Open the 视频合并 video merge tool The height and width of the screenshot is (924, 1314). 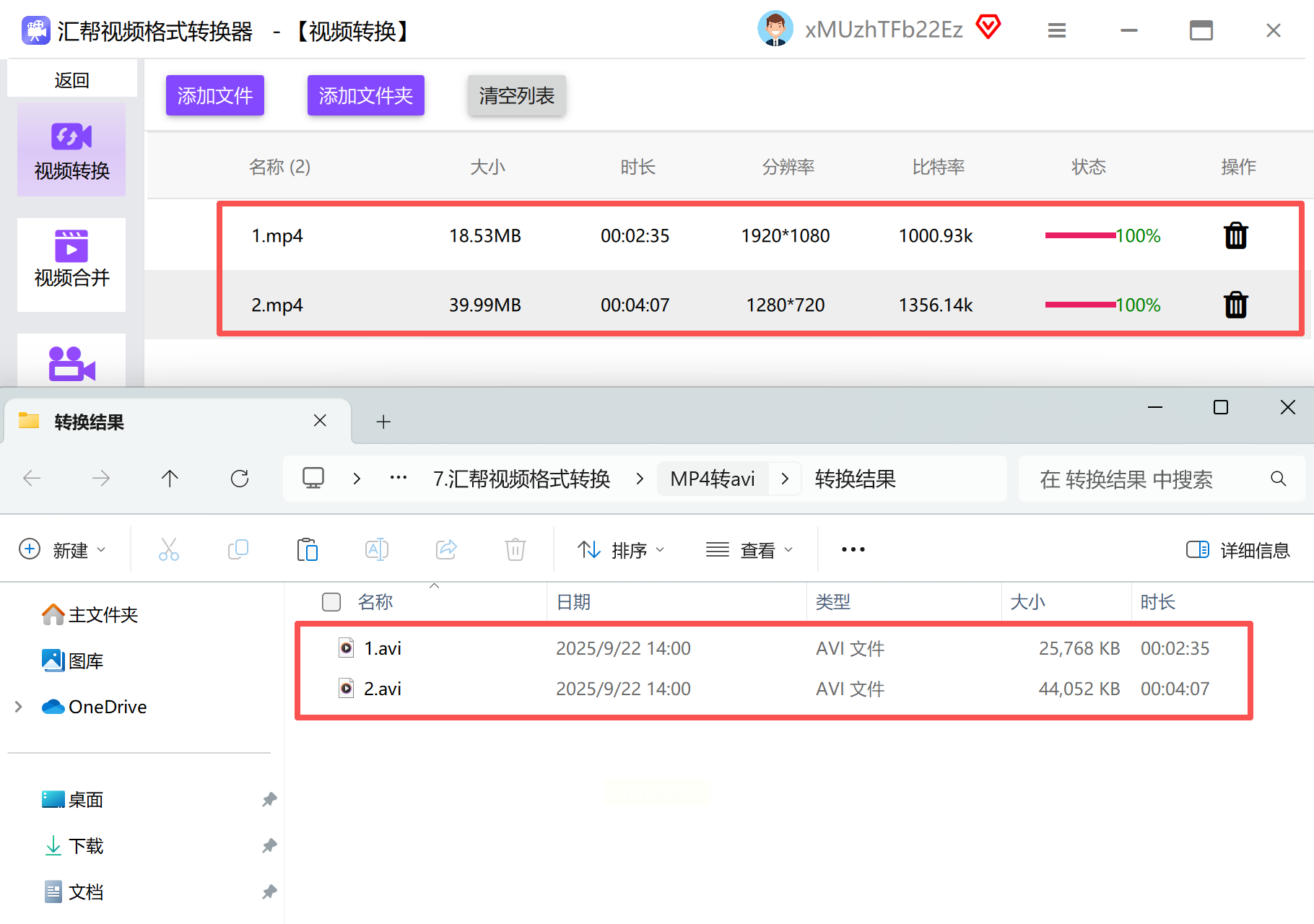point(71,264)
